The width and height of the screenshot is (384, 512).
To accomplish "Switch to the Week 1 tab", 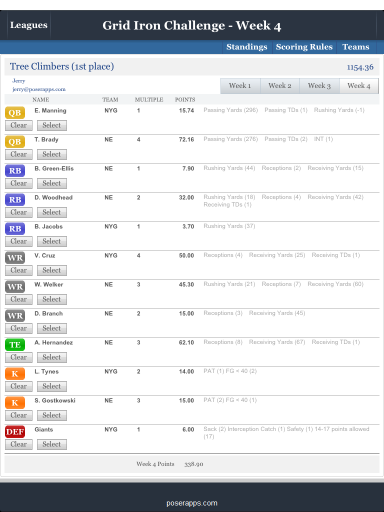I will 240,86.
